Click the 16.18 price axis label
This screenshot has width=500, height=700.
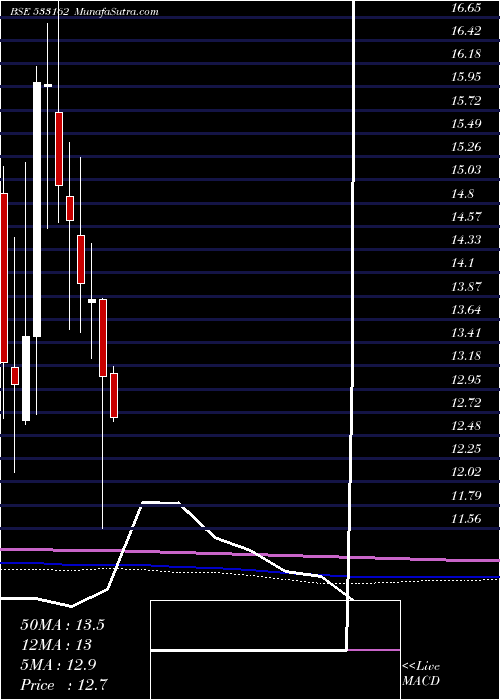pos(466,54)
